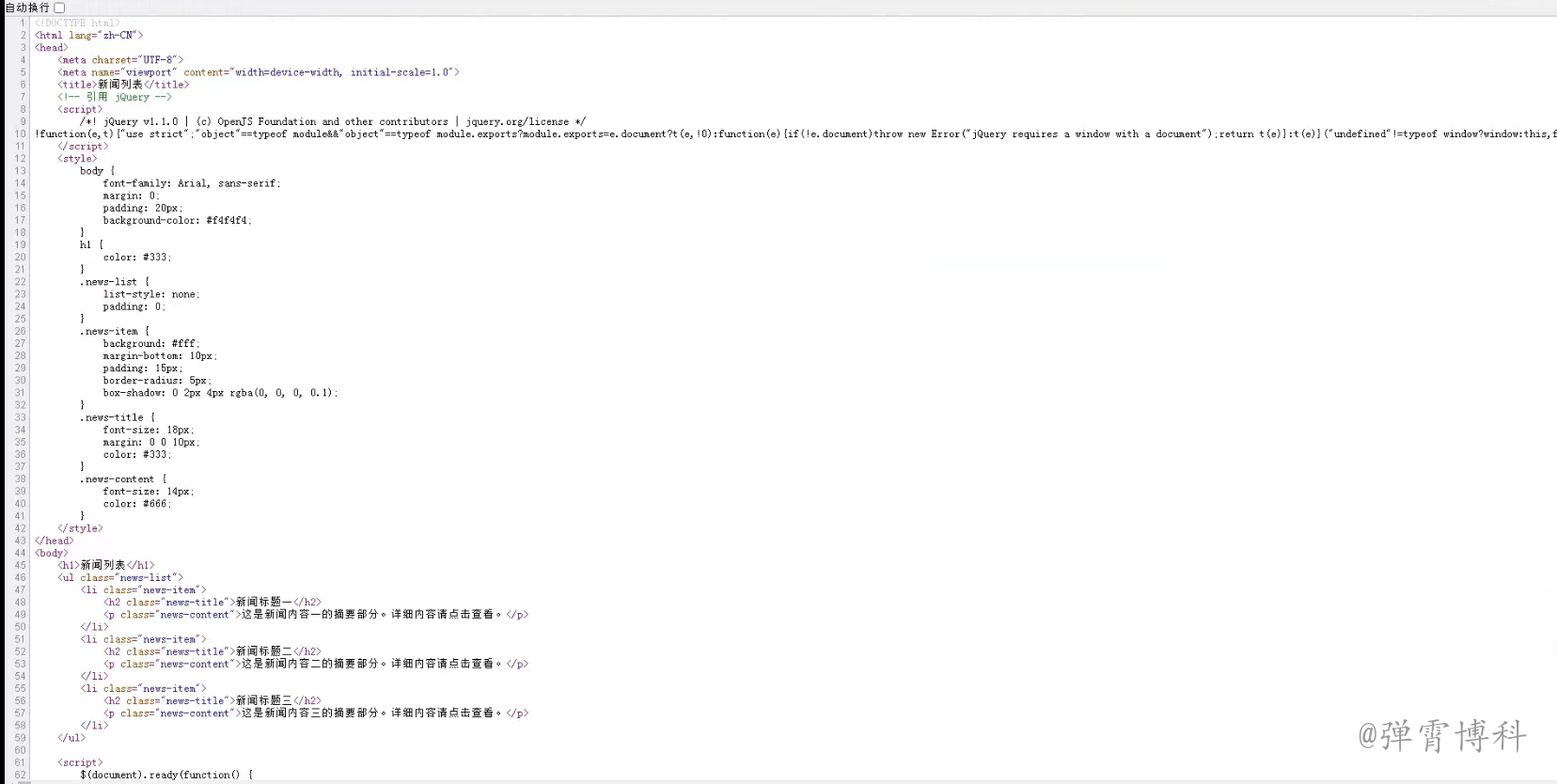Click the .news-item selector line
The width and height of the screenshot is (1557, 784).
pos(115,331)
